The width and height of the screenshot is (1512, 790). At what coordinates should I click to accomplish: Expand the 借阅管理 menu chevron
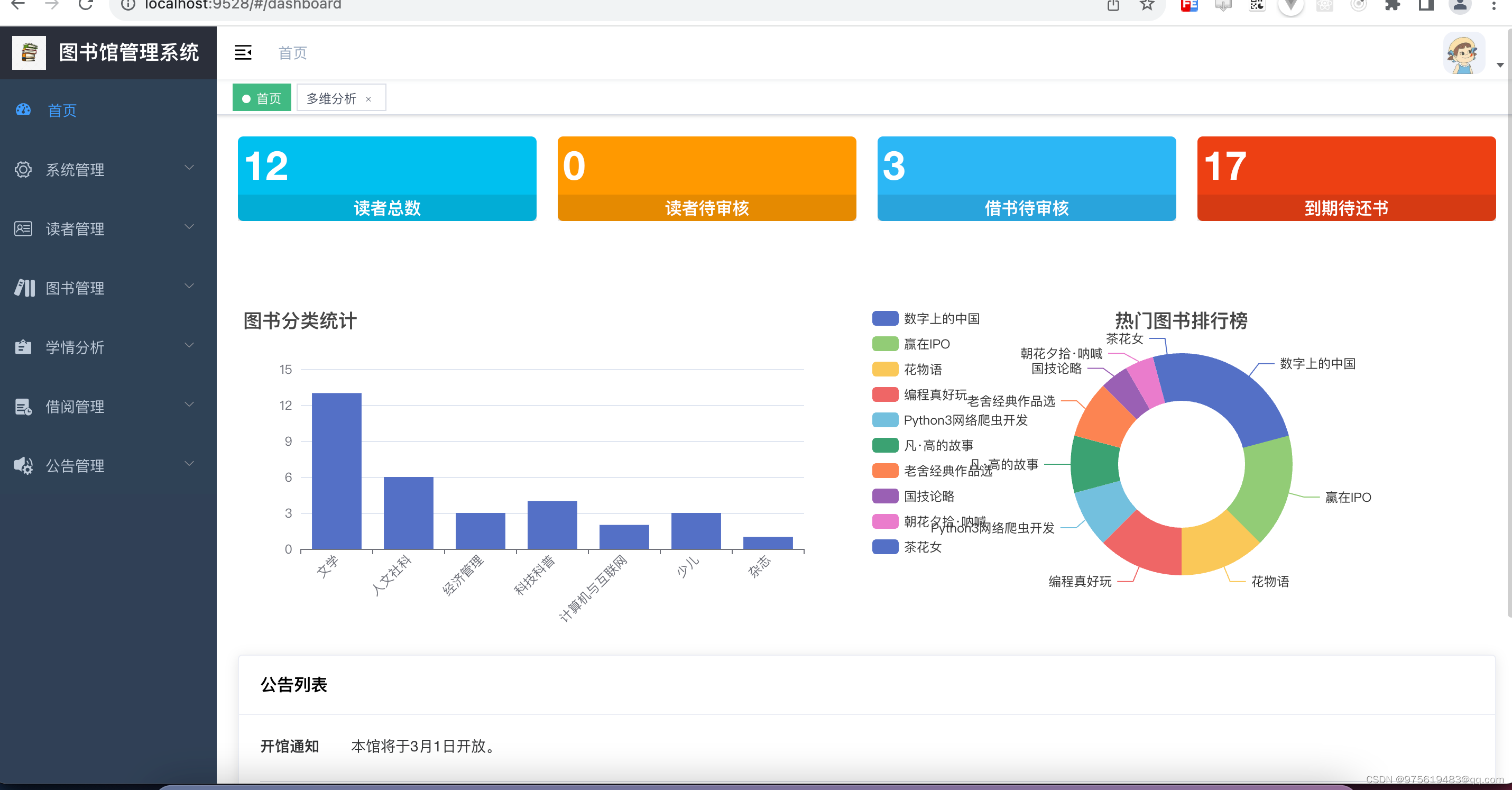189,405
